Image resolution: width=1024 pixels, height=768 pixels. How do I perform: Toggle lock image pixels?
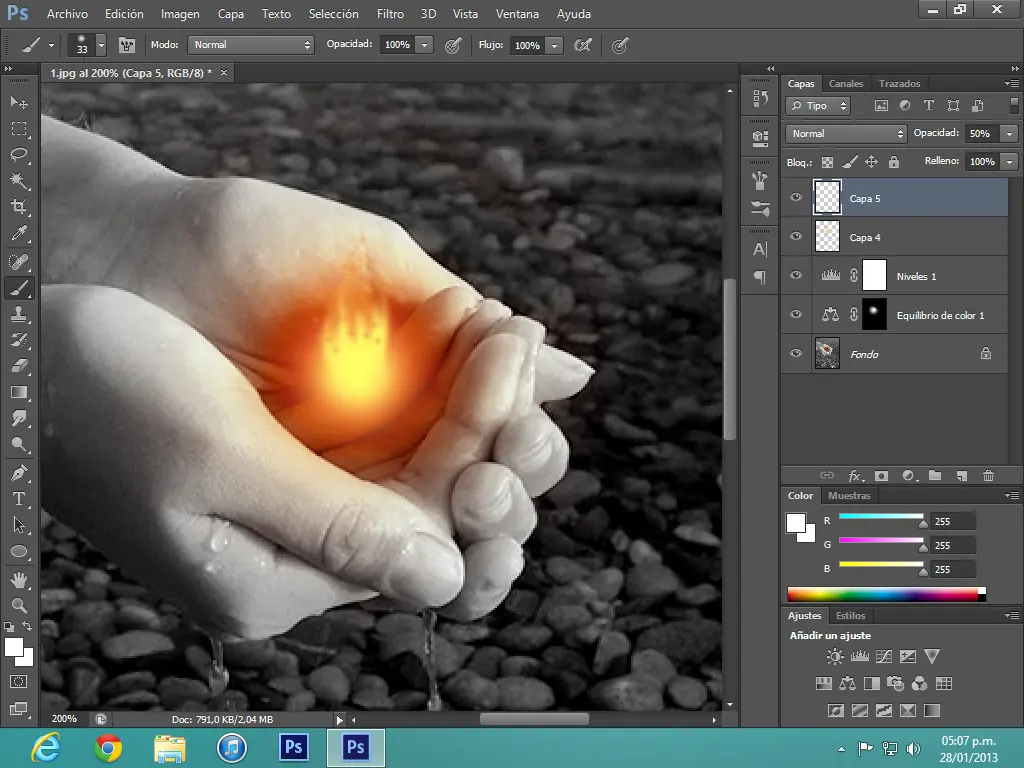(849, 162)
